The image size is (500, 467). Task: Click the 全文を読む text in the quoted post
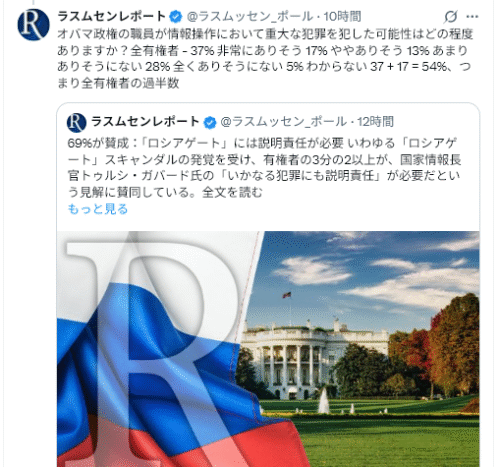click(x=232, y=192)
